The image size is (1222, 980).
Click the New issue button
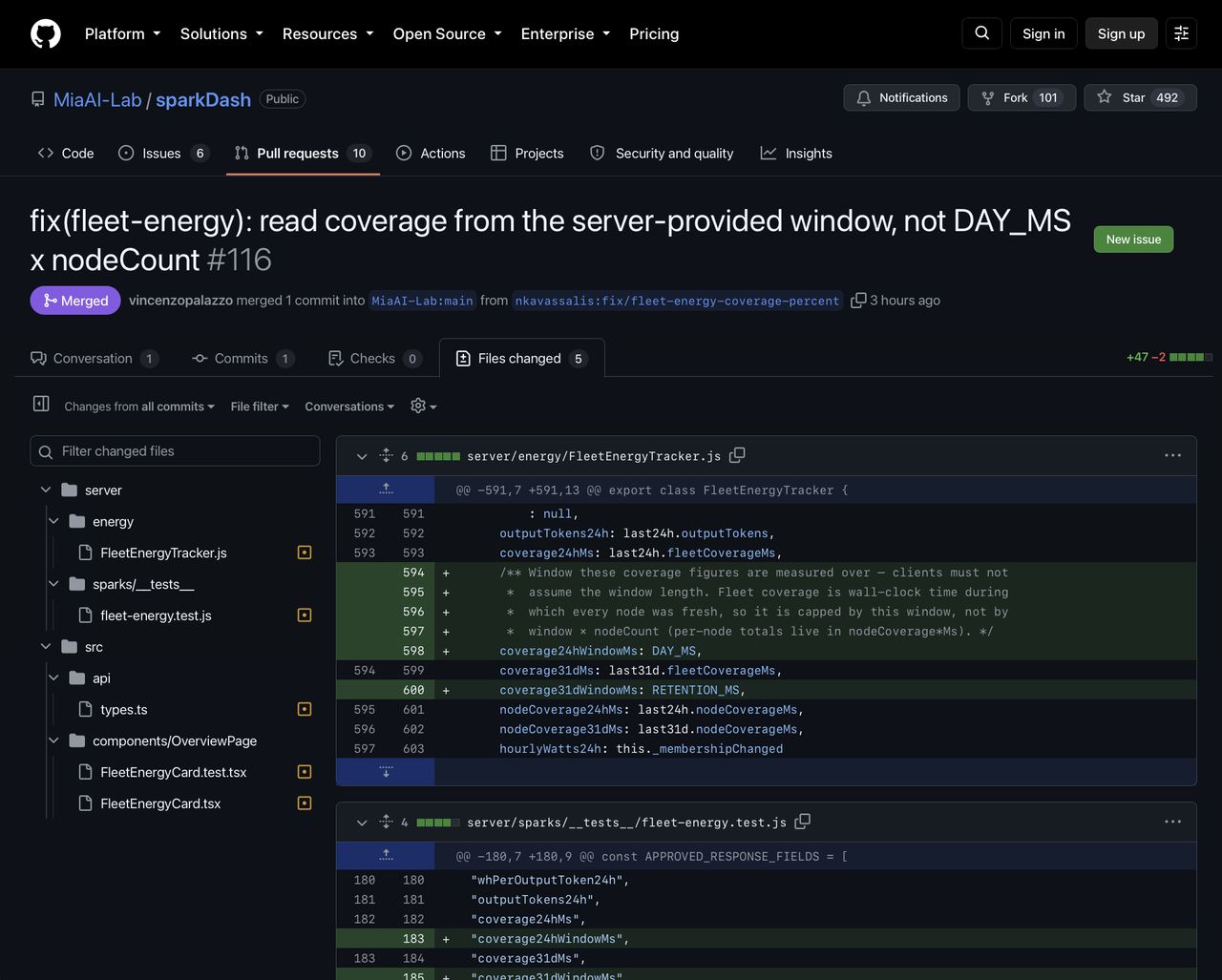pos(1133,240)
